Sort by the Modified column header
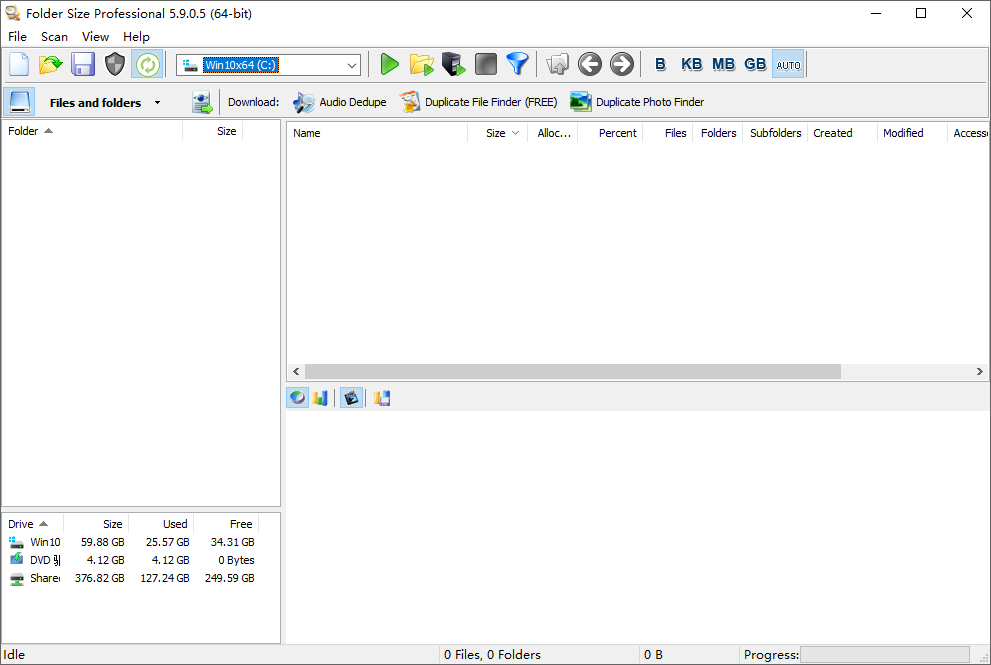Screen dimensions: 991x665 [913, 133]
